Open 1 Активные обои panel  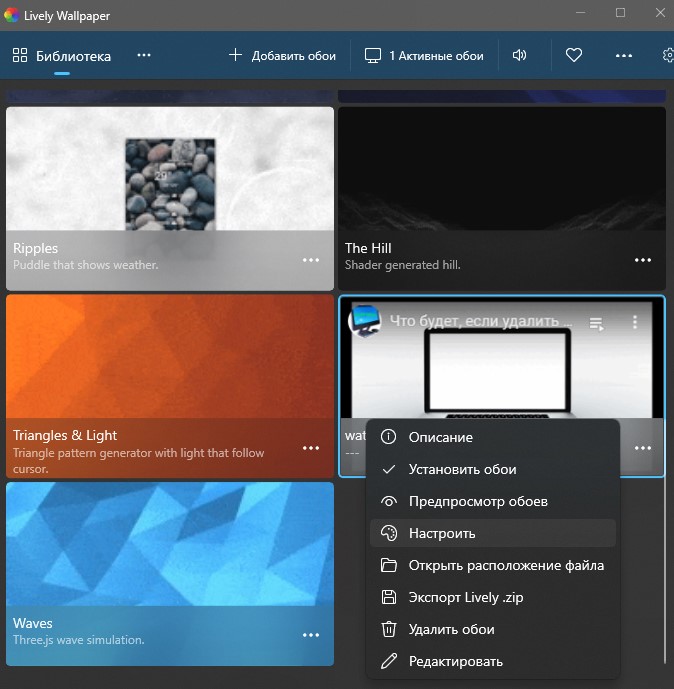coord(424,56)
